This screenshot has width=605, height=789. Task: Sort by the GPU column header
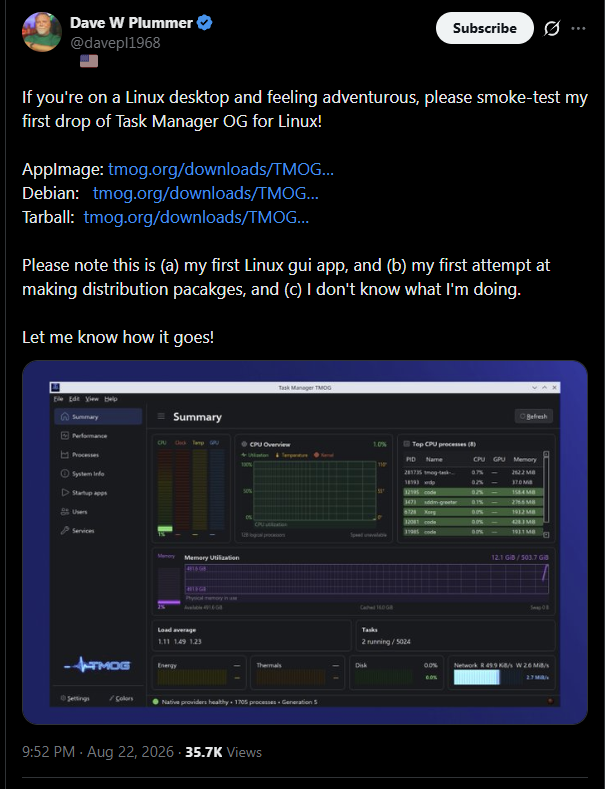pos(499,459)
